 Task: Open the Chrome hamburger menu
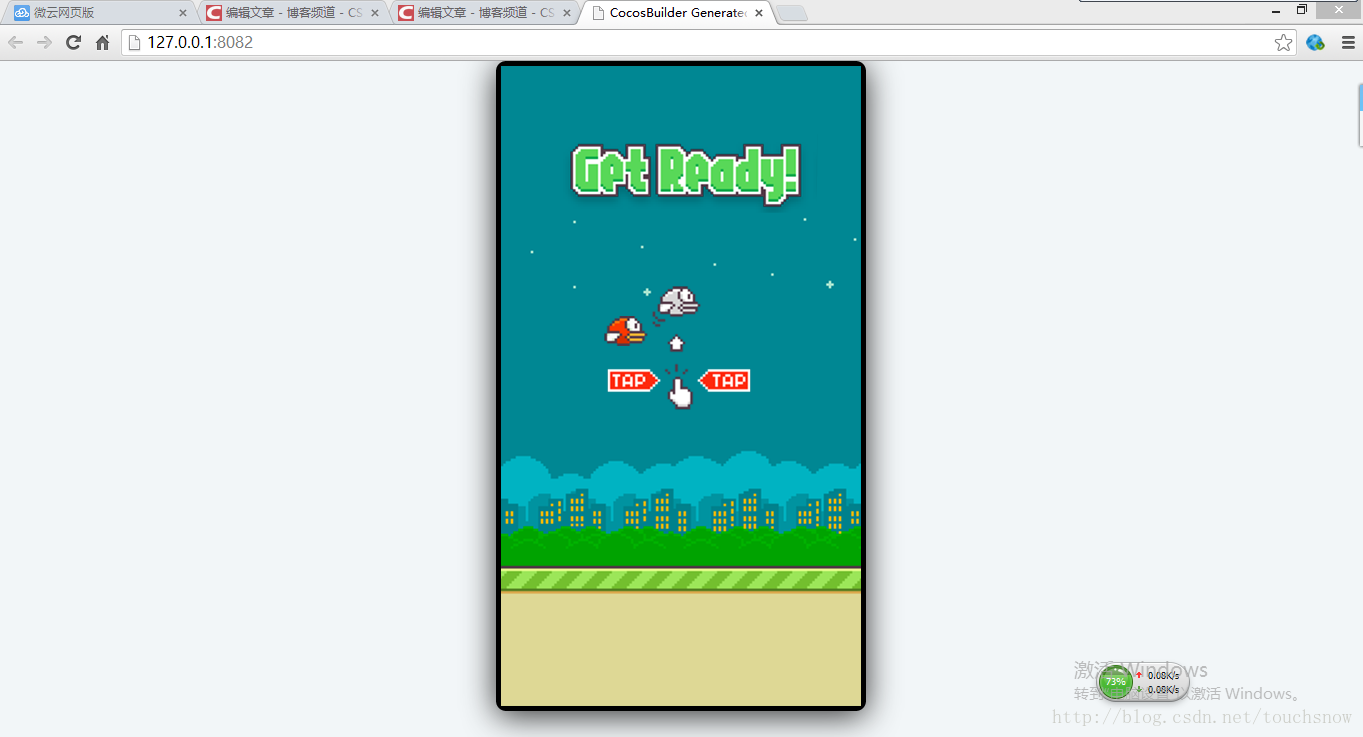click(x=1347, y=42)
